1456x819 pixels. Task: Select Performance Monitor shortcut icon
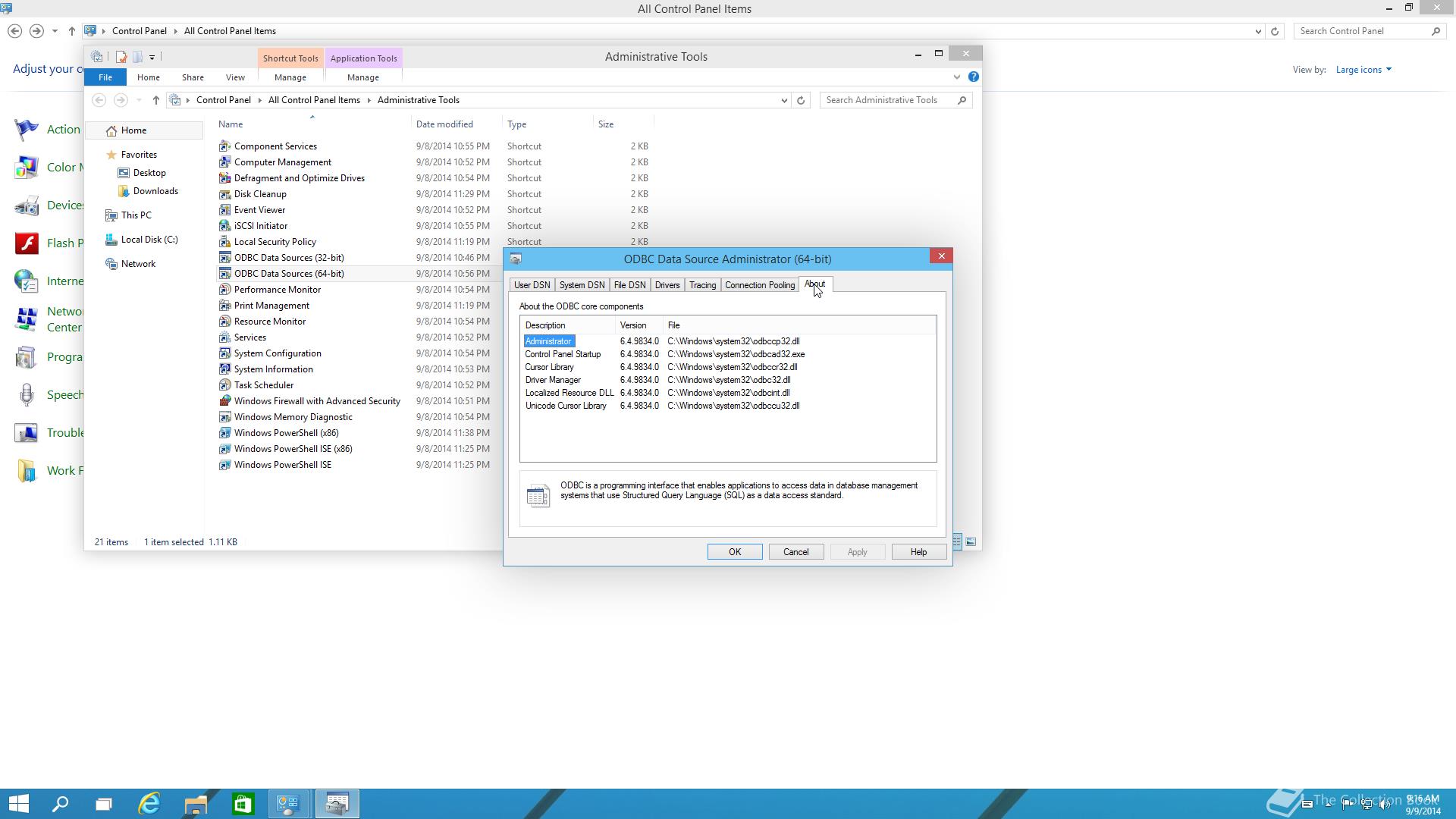(x=224, y=289)
